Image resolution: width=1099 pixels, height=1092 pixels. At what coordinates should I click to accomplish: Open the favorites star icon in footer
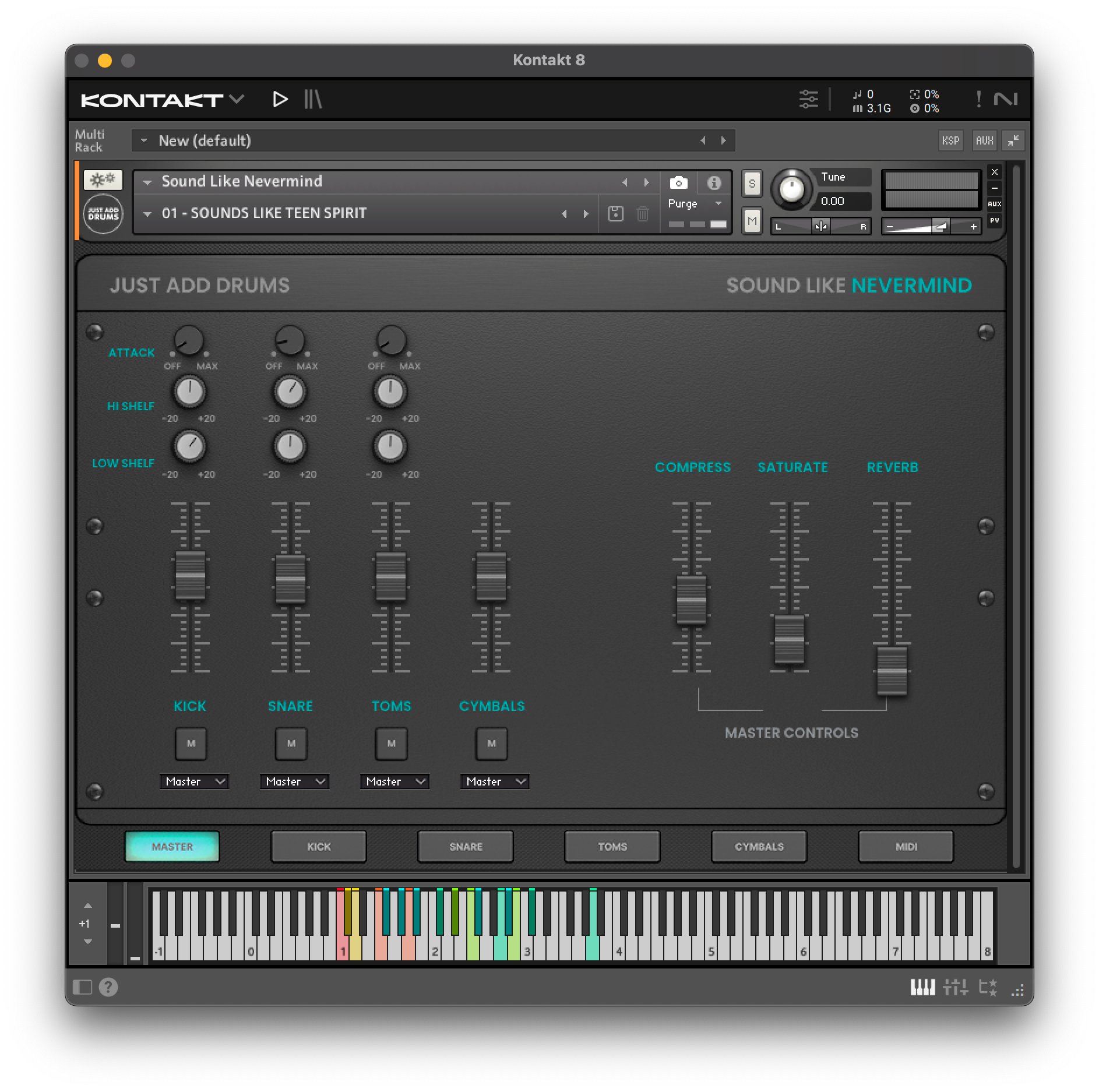[x=988, y=987]
